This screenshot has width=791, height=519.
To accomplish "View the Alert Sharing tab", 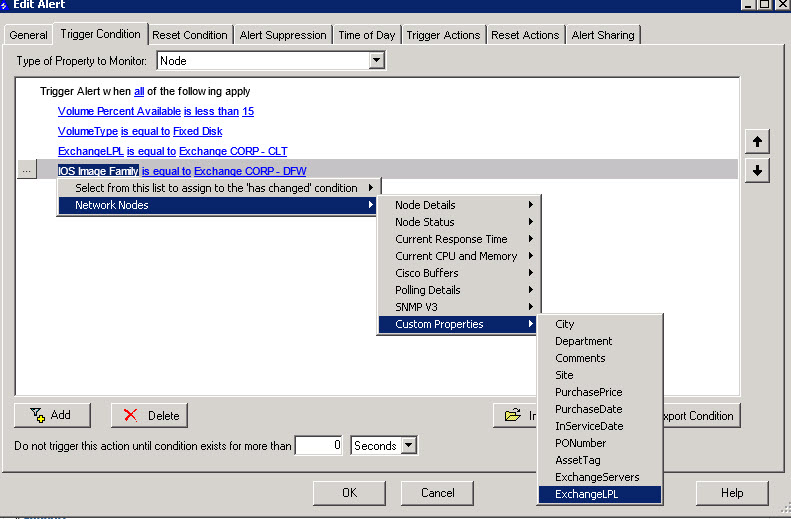I will (x=603, y=35).
